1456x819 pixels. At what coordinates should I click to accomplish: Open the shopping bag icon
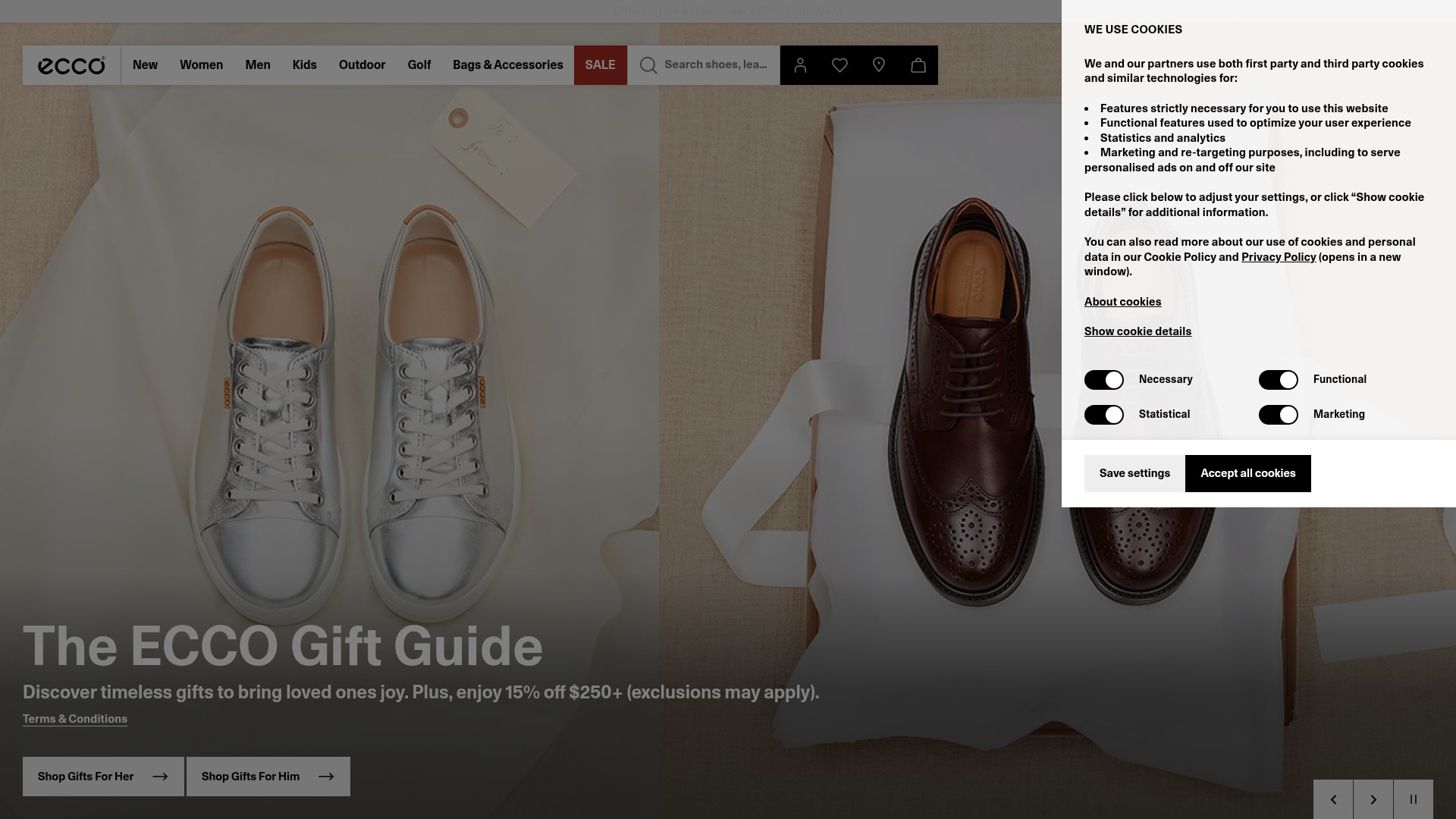tap(918, 65)
